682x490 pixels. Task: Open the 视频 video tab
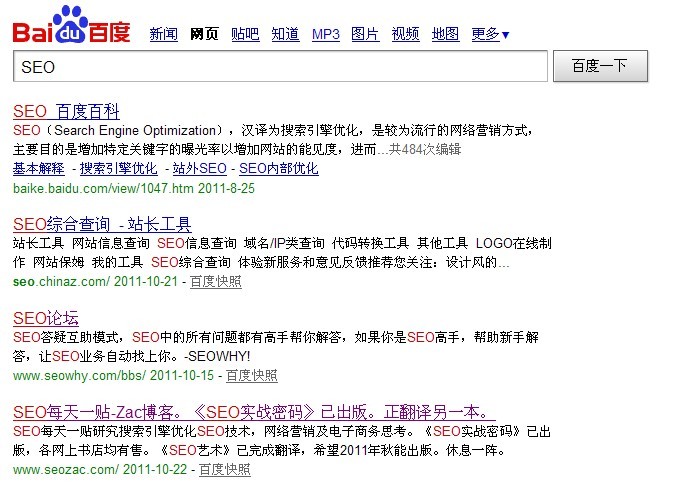[405, 34]
